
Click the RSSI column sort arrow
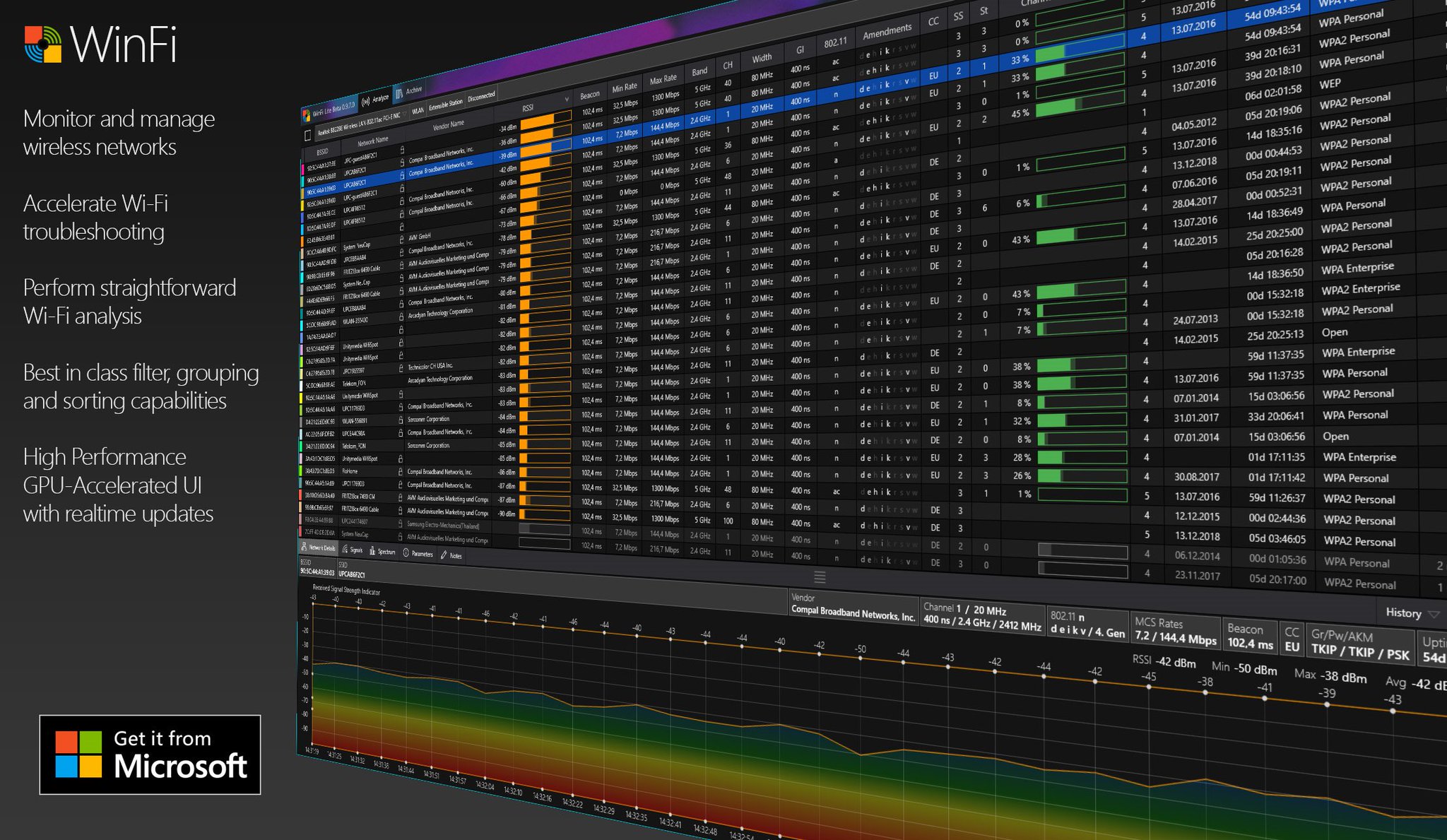coord(567,99)
